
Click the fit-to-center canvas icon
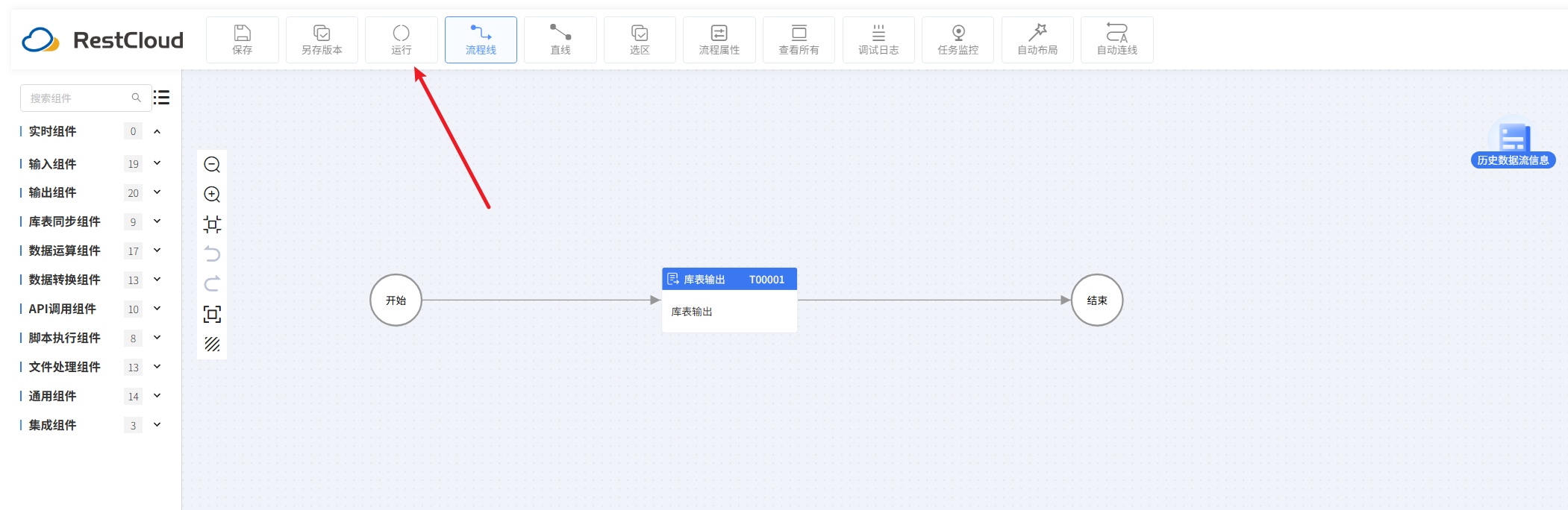pyautogui.click(x=212, y=224)
